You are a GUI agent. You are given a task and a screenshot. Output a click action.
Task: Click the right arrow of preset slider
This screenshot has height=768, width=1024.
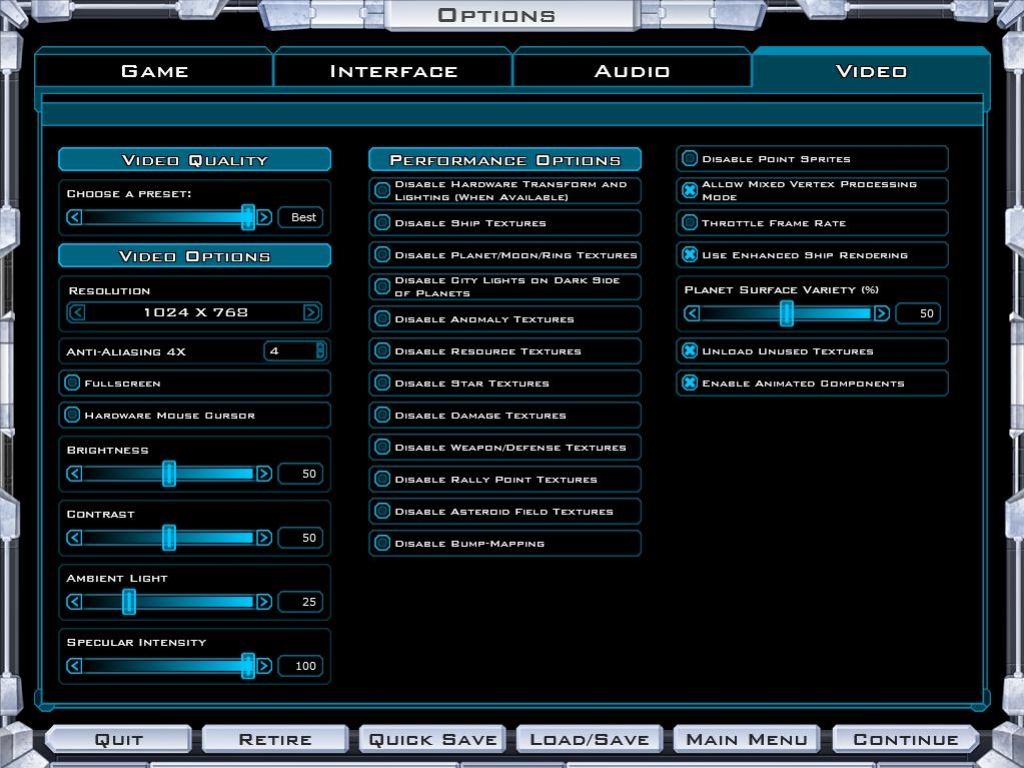coord(264,217)
